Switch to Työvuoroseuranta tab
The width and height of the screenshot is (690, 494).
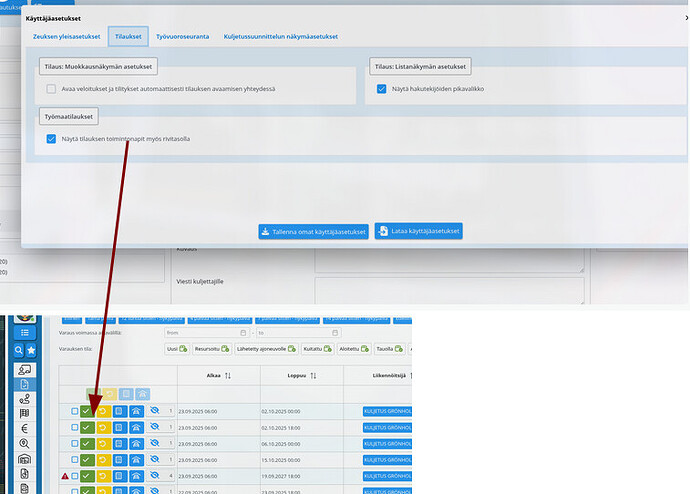182,36
